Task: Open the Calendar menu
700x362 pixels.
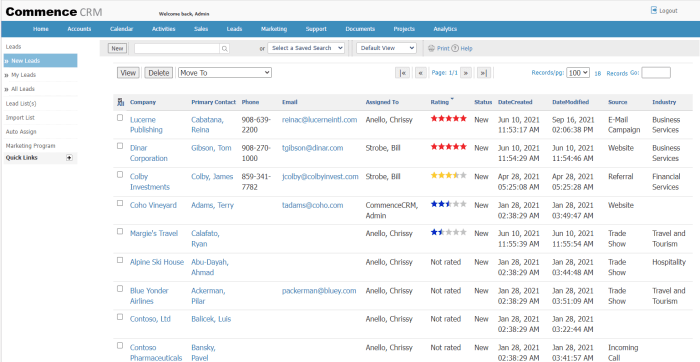Action: (121, 29)
